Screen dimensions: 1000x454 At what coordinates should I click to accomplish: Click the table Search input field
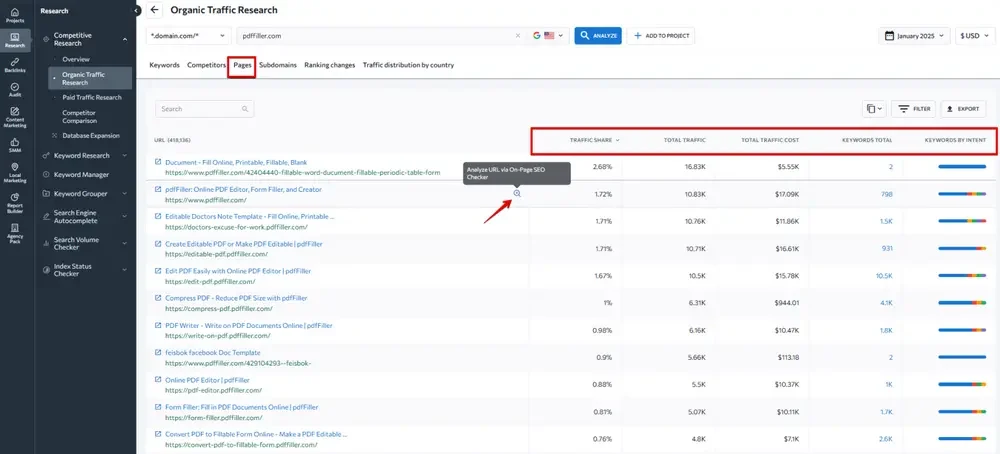coord(204,109)
